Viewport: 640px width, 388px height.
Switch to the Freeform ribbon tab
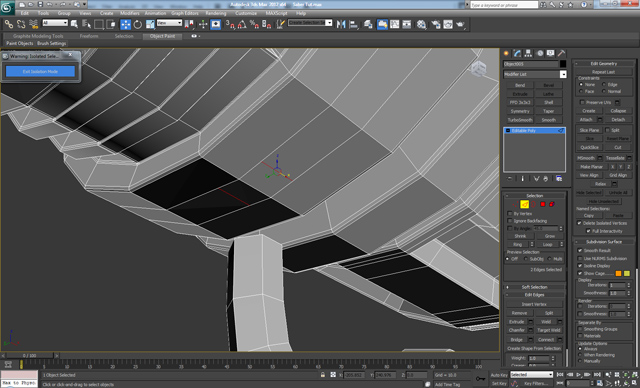pos(89,36)
